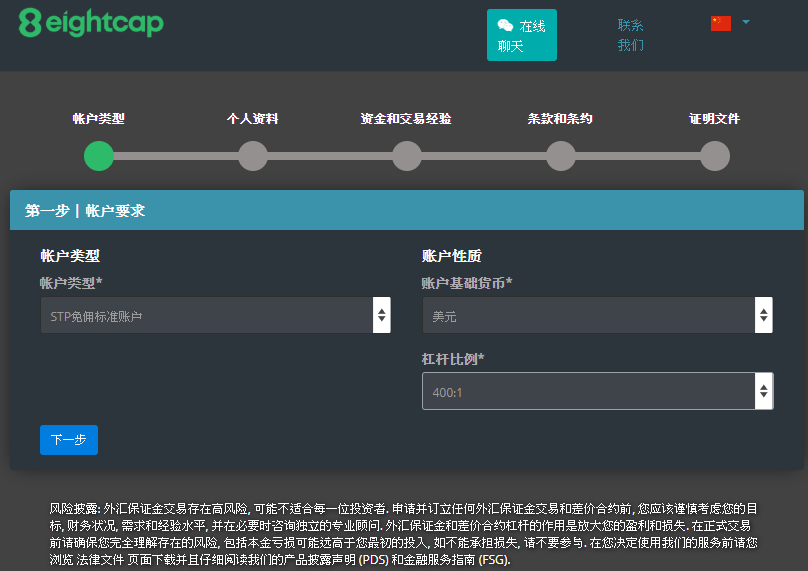Screen dimensions: 808x571
Task: Click the 资金和交易经验 step label
Action: tap(406, 119)
